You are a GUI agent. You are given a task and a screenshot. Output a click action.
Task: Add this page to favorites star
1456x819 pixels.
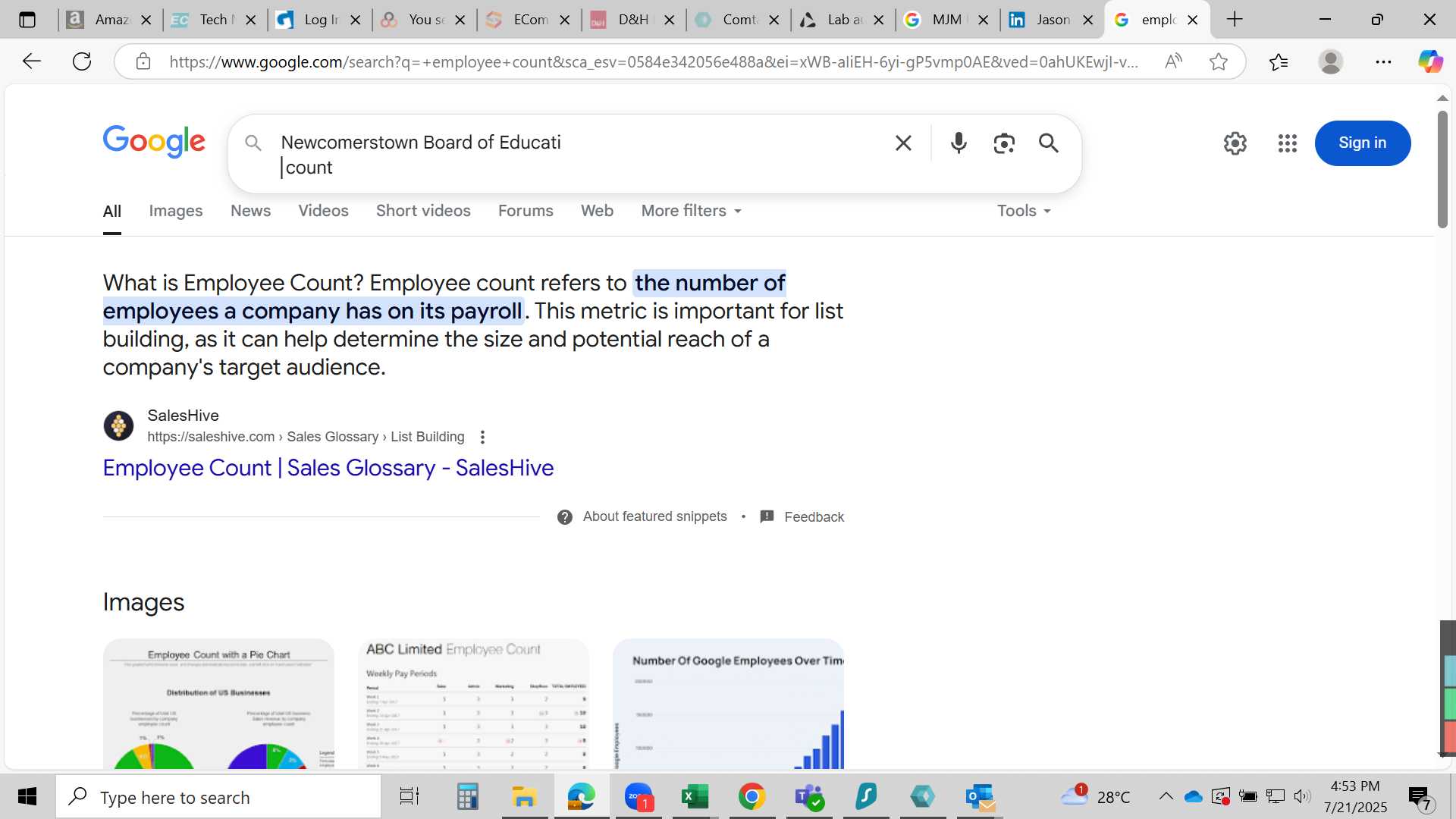(x=1219, y=61)
